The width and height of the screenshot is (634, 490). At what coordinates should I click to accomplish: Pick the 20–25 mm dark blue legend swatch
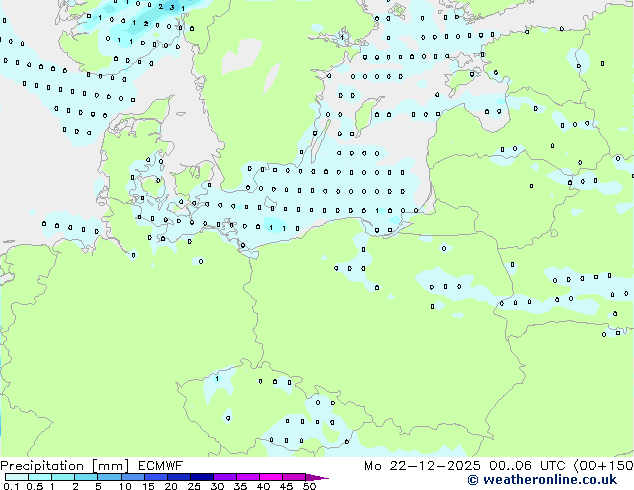[178, 477]
